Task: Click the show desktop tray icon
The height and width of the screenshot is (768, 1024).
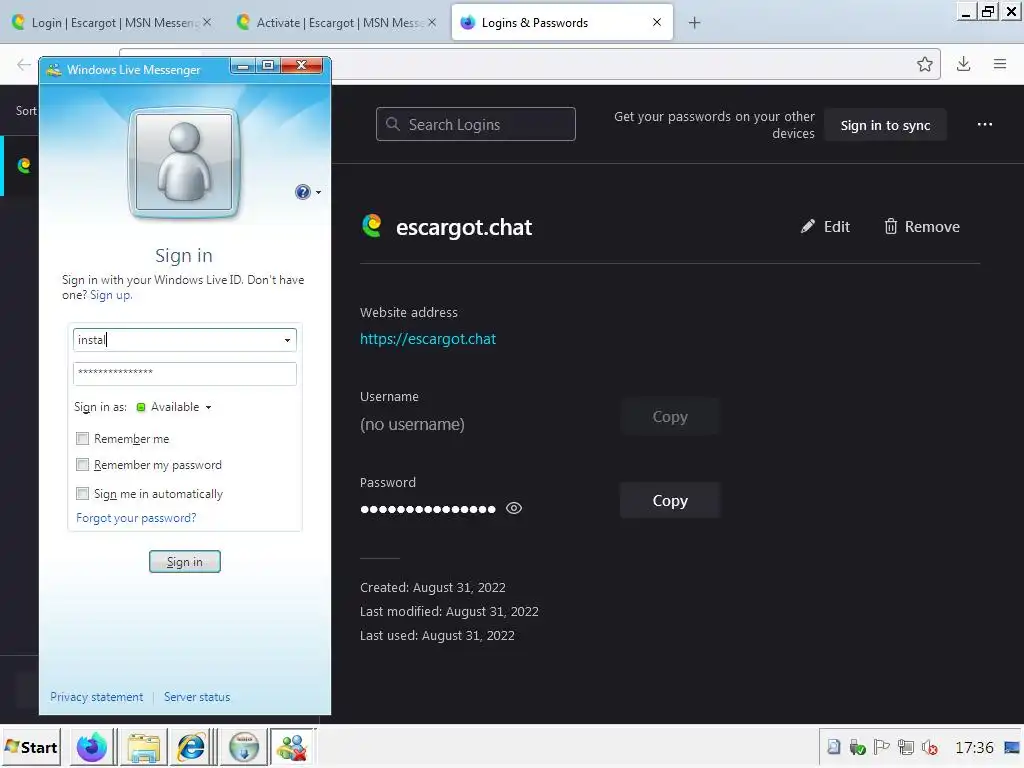Action: pos(1012,747)
